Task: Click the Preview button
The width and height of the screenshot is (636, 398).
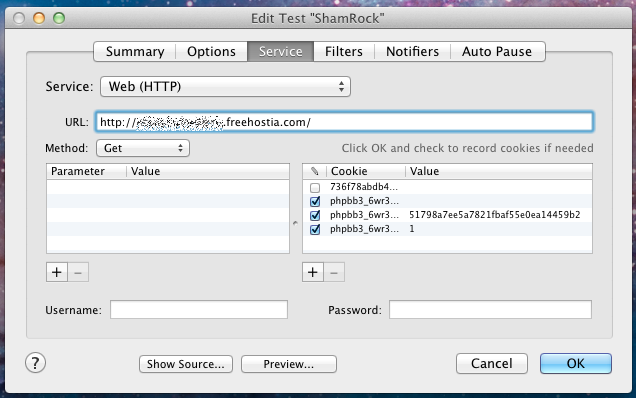Action: (x=289, y=364)
